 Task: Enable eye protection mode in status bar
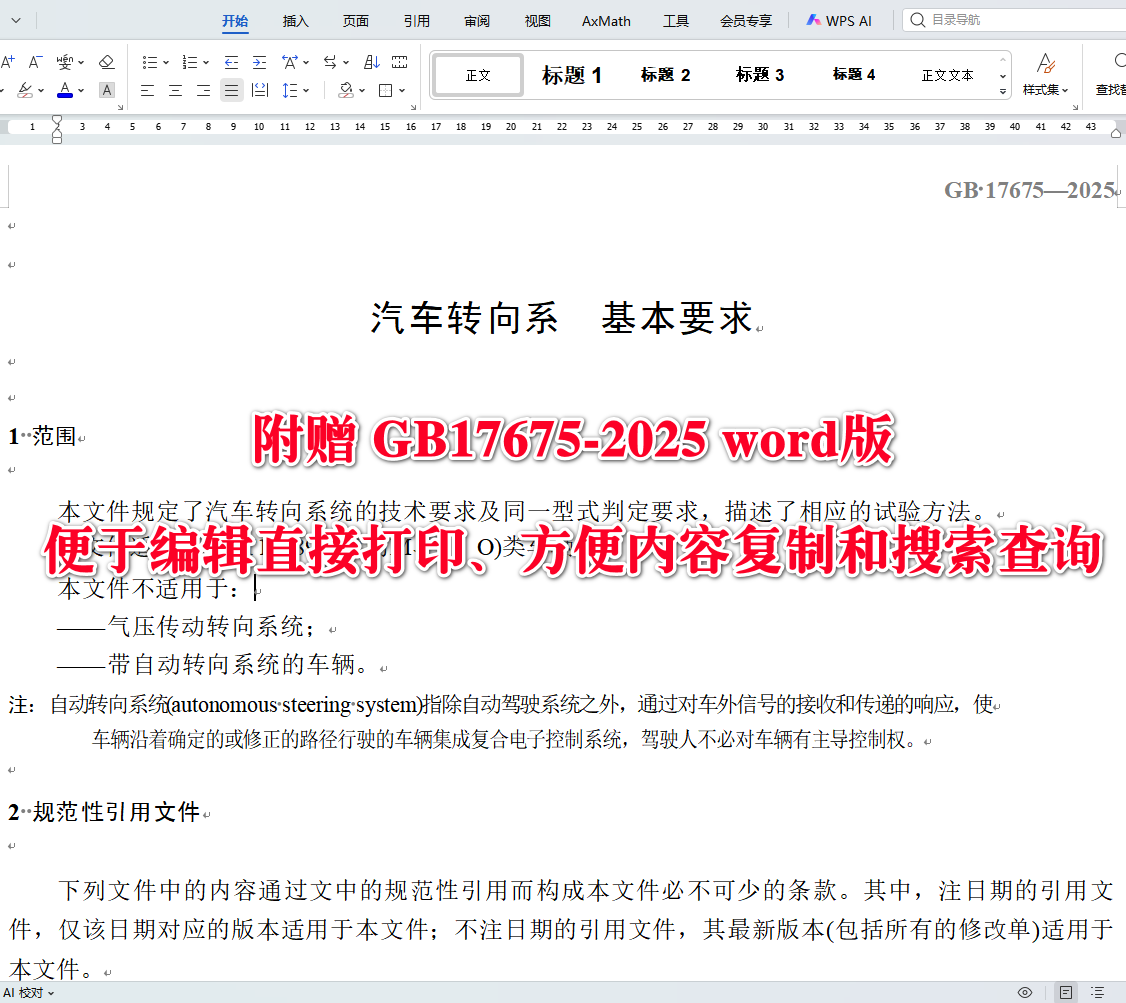(x=1025, y=993)
